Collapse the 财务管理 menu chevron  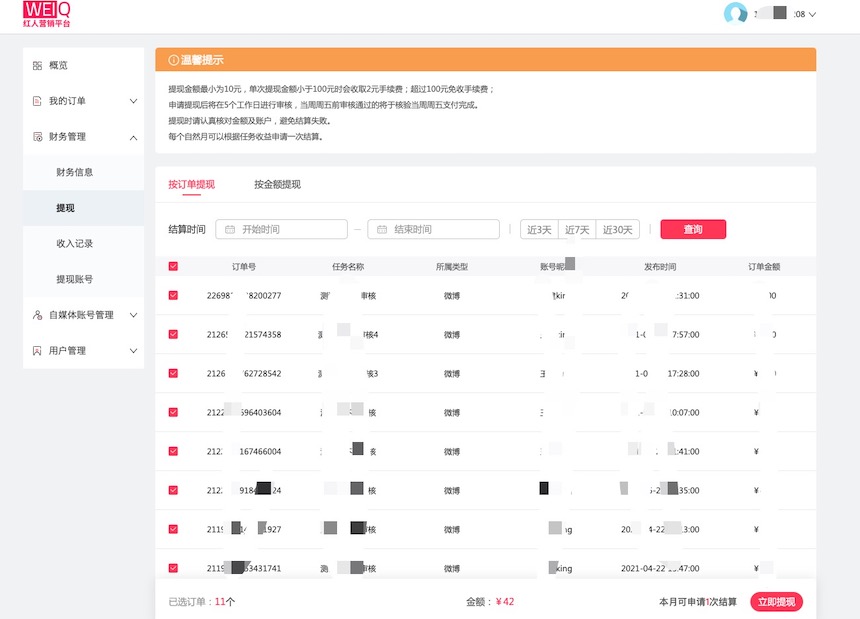(x=133, y=137)
